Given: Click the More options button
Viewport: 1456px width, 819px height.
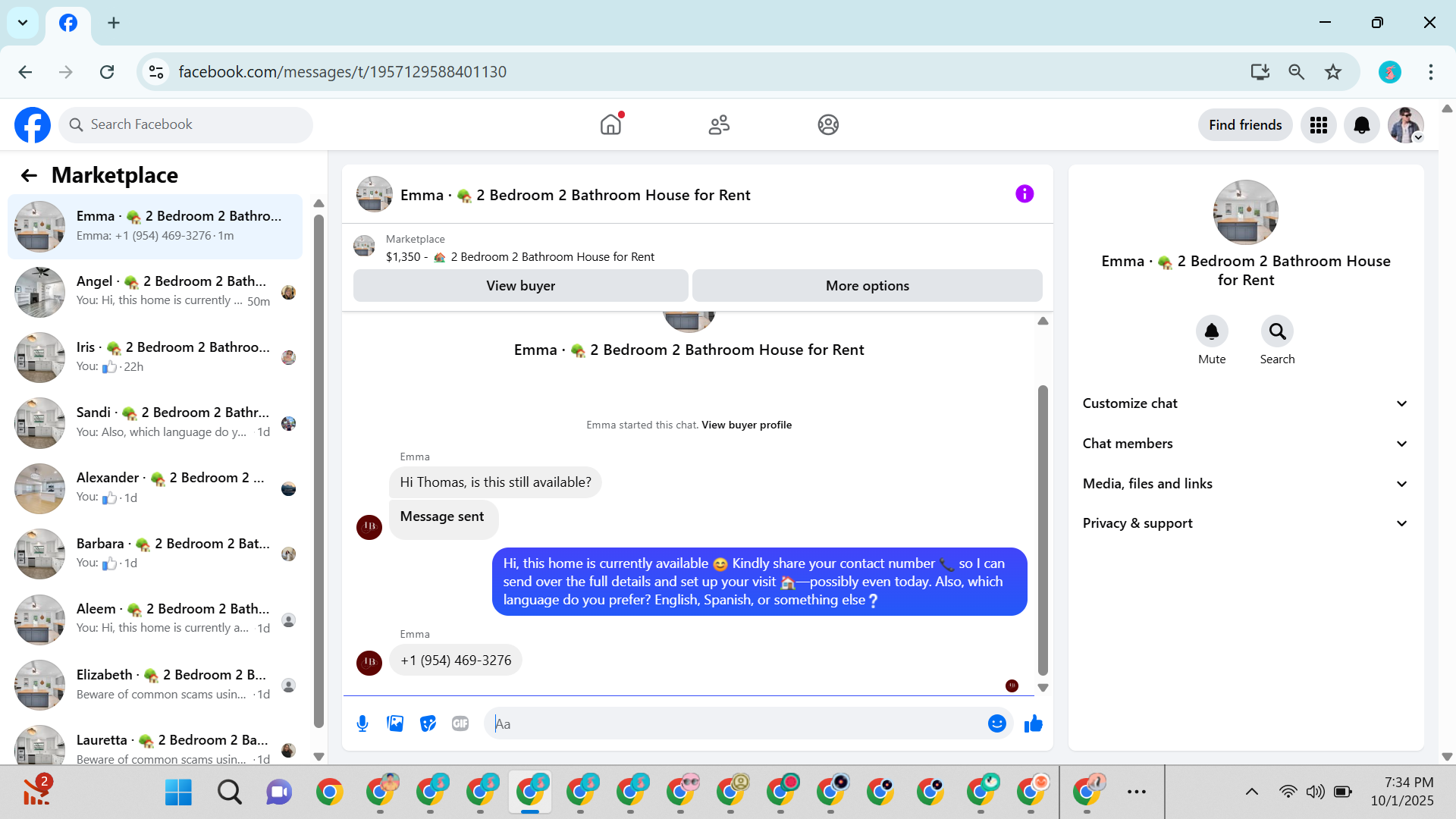Looking at the screenshot, I should (868, 286).
